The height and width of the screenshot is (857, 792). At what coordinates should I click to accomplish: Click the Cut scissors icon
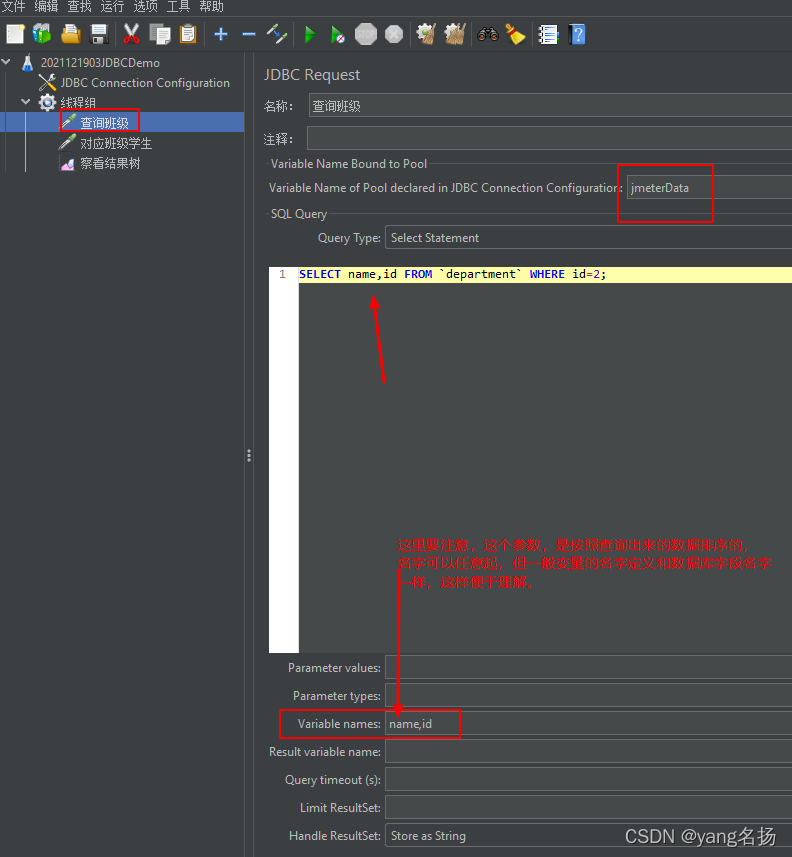click(x=131, y=35)
